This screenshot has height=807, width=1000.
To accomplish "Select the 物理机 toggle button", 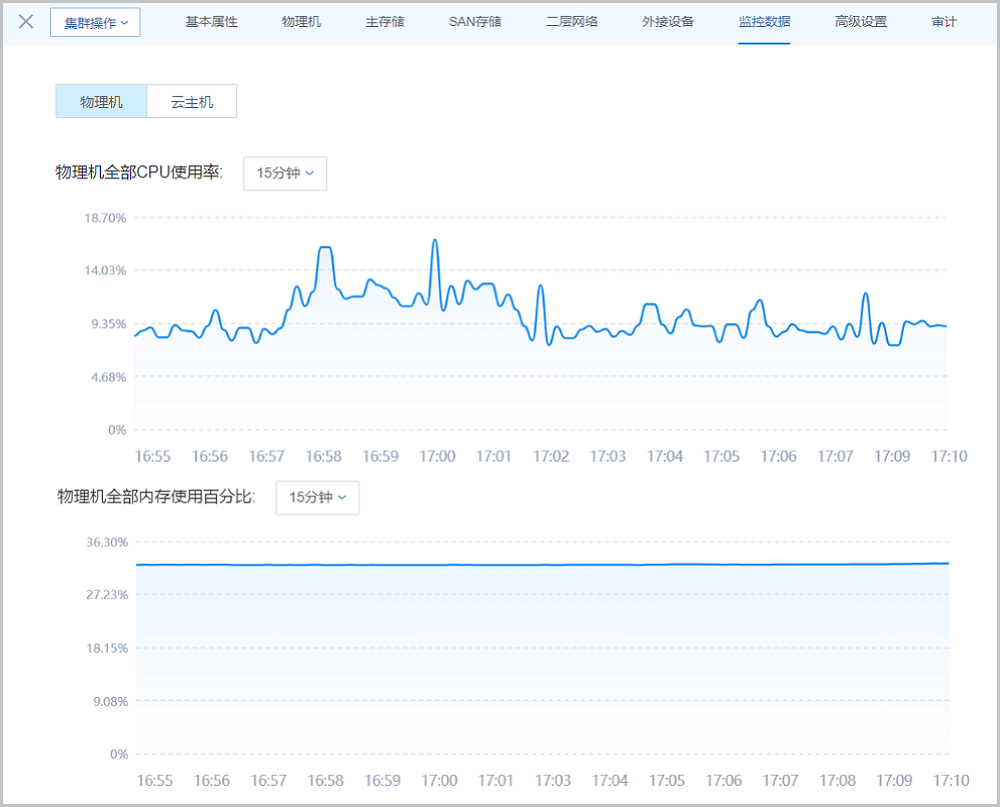I will pyautogui.click(x=101, y=102).
